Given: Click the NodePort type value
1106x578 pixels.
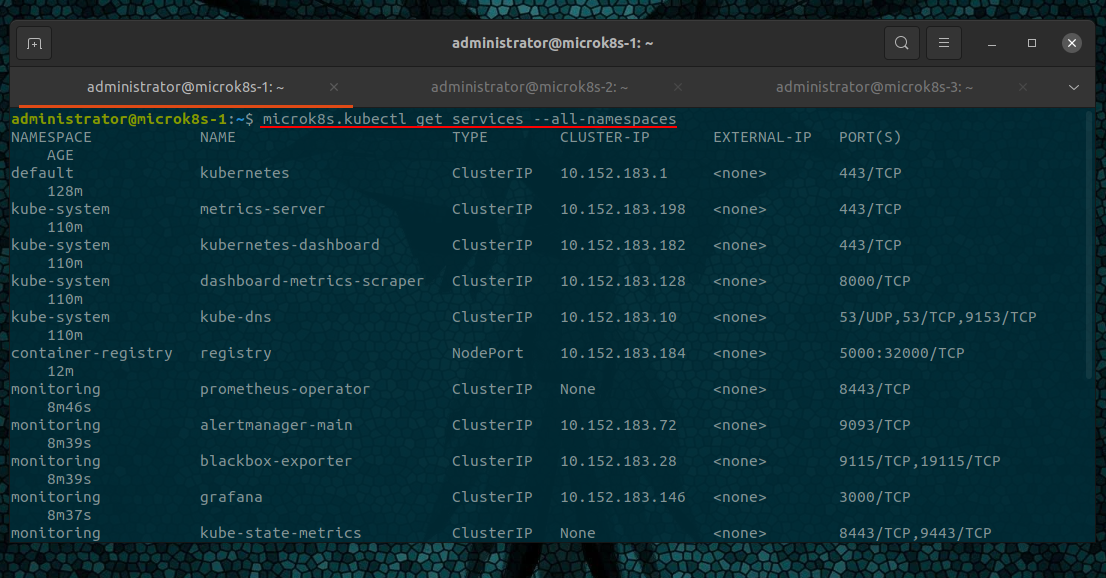Looking at the screenshot, I should pos(487,353).
